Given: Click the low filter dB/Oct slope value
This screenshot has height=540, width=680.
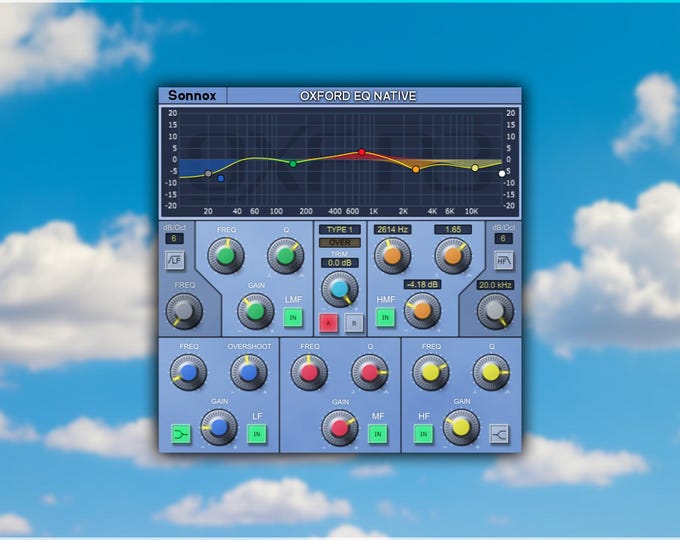Looking at the screenshot, I should pyautogui.click(x=174, y=239).
